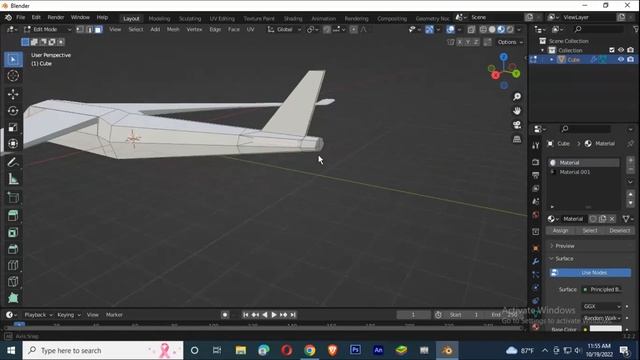
Task: Click the Assign material button
Action: [x=560, y=231]
